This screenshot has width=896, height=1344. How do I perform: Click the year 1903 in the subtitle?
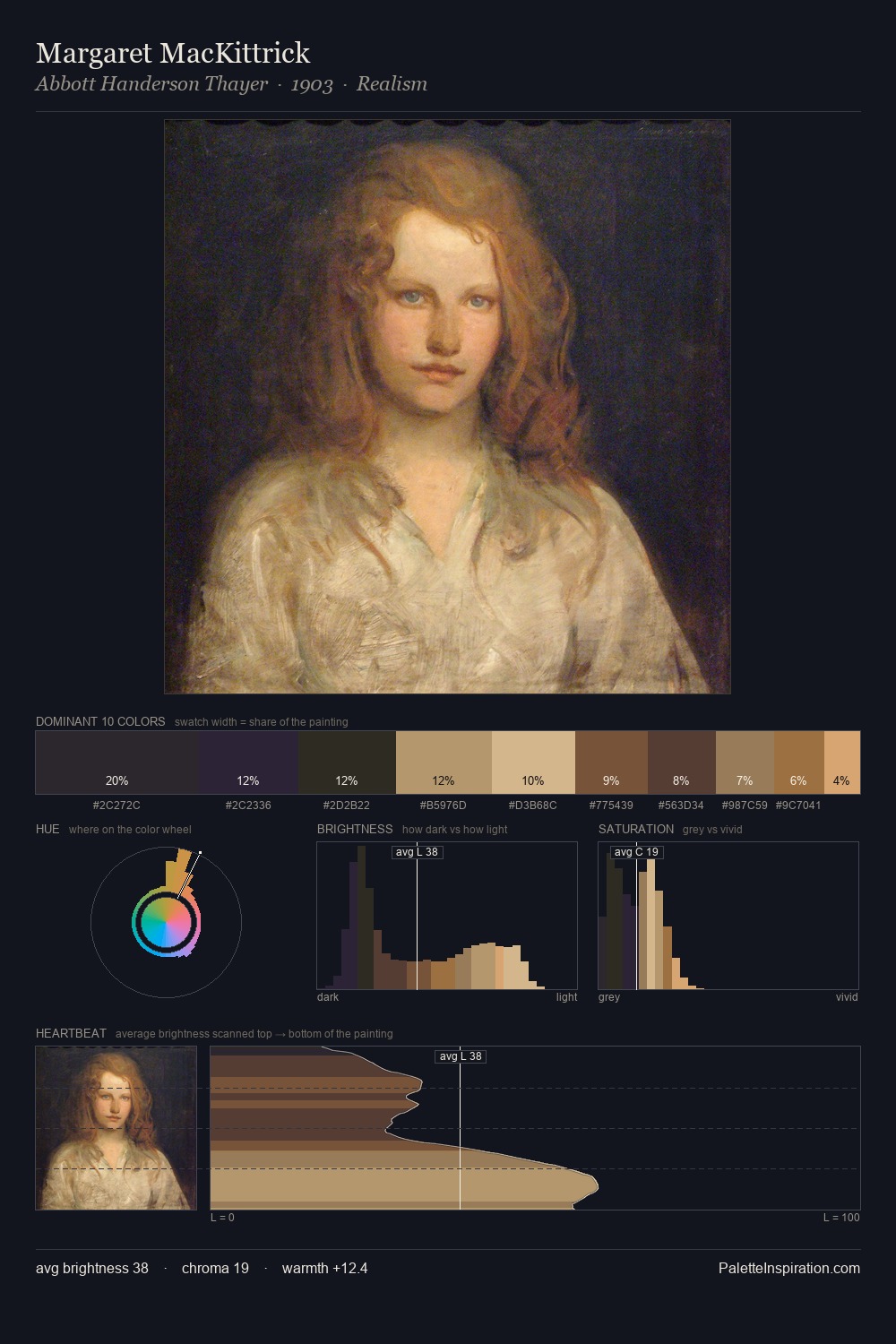(312, 84)
